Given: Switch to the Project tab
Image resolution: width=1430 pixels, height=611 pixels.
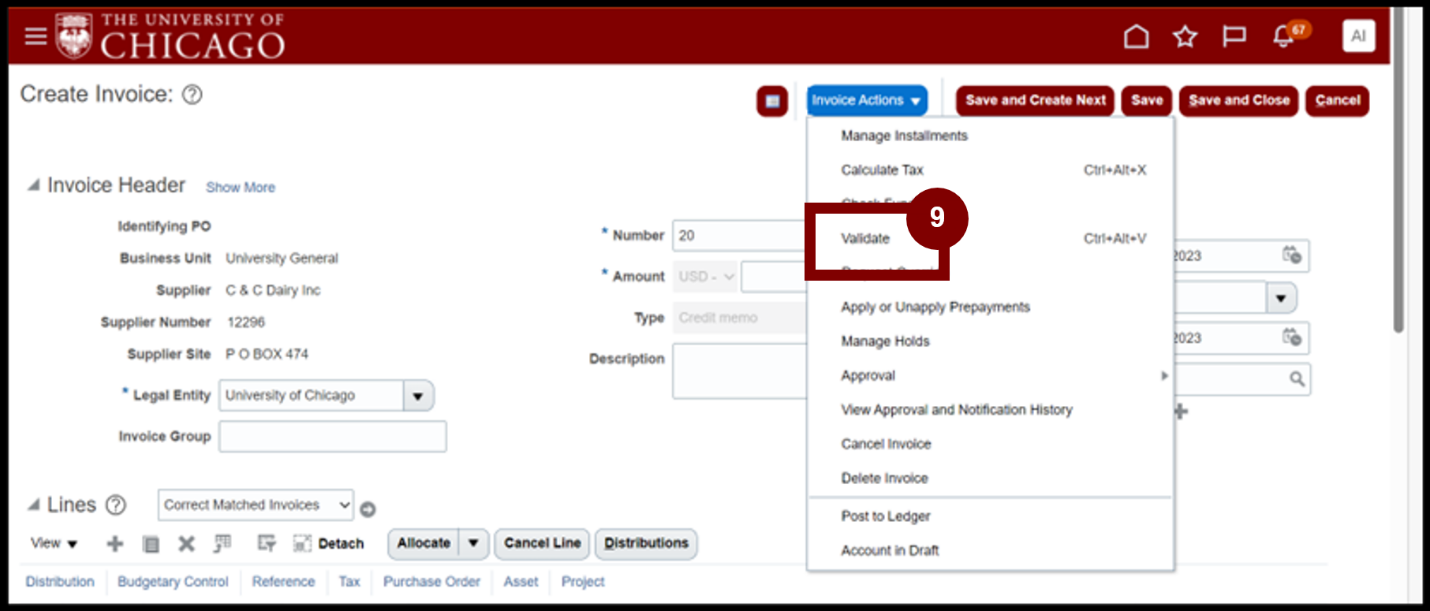Looking at the screenshot, I should click(x=583, y=582).
